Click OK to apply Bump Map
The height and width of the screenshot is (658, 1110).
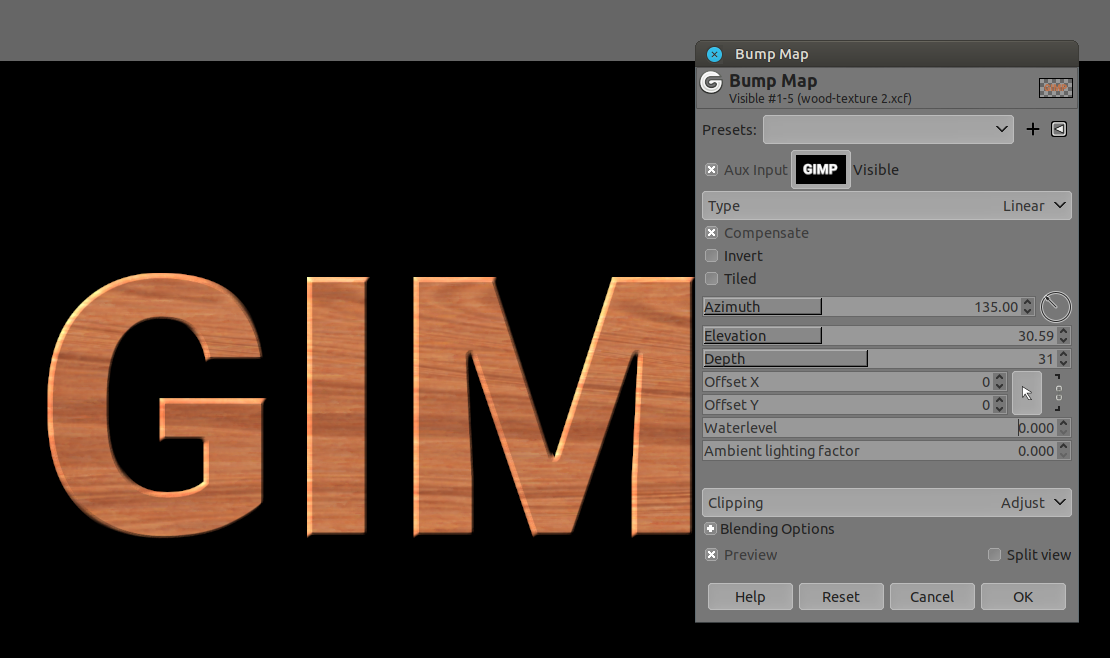(1023, 596)
